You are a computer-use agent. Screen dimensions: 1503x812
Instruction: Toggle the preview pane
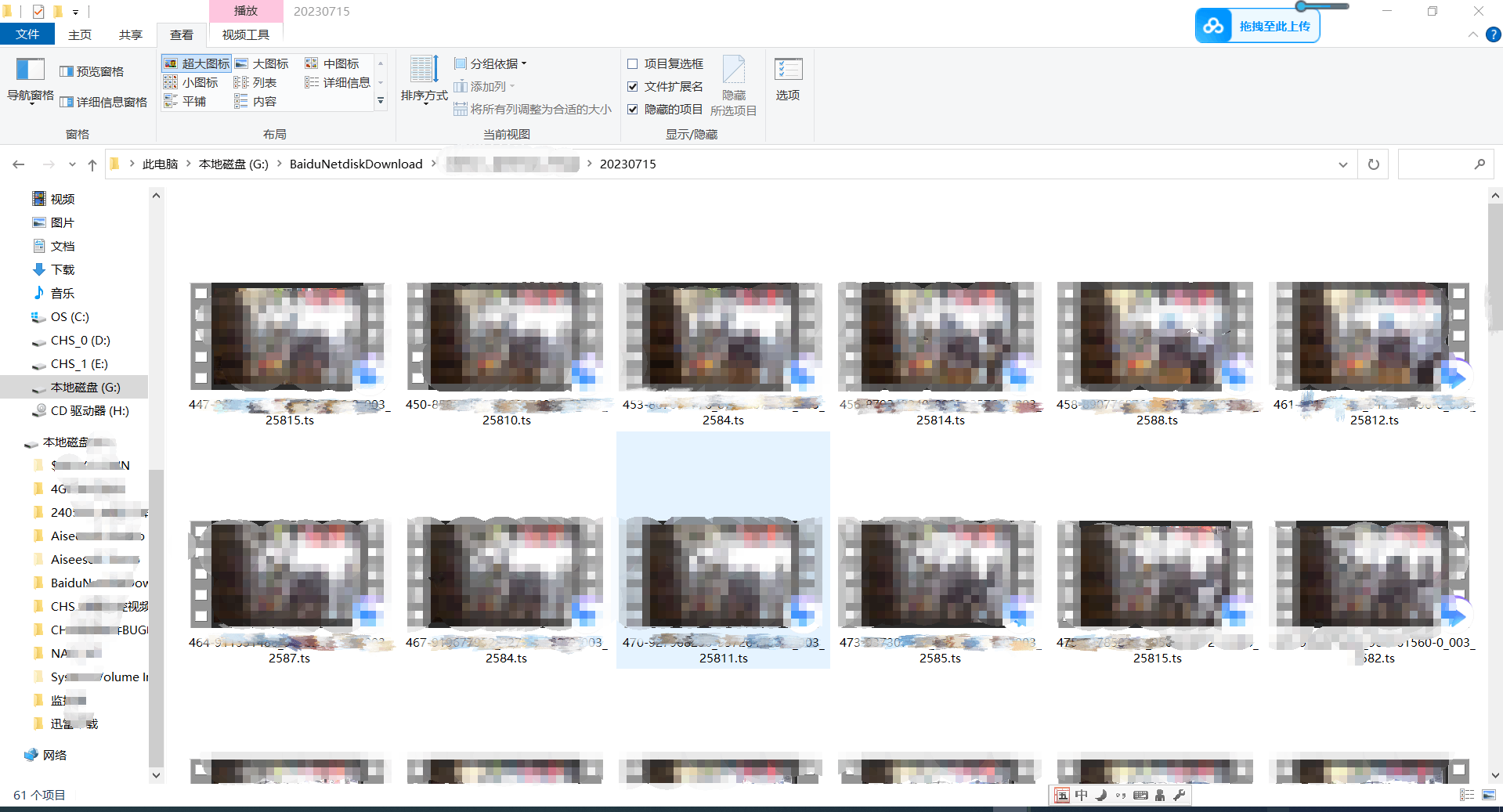(92, 71)
